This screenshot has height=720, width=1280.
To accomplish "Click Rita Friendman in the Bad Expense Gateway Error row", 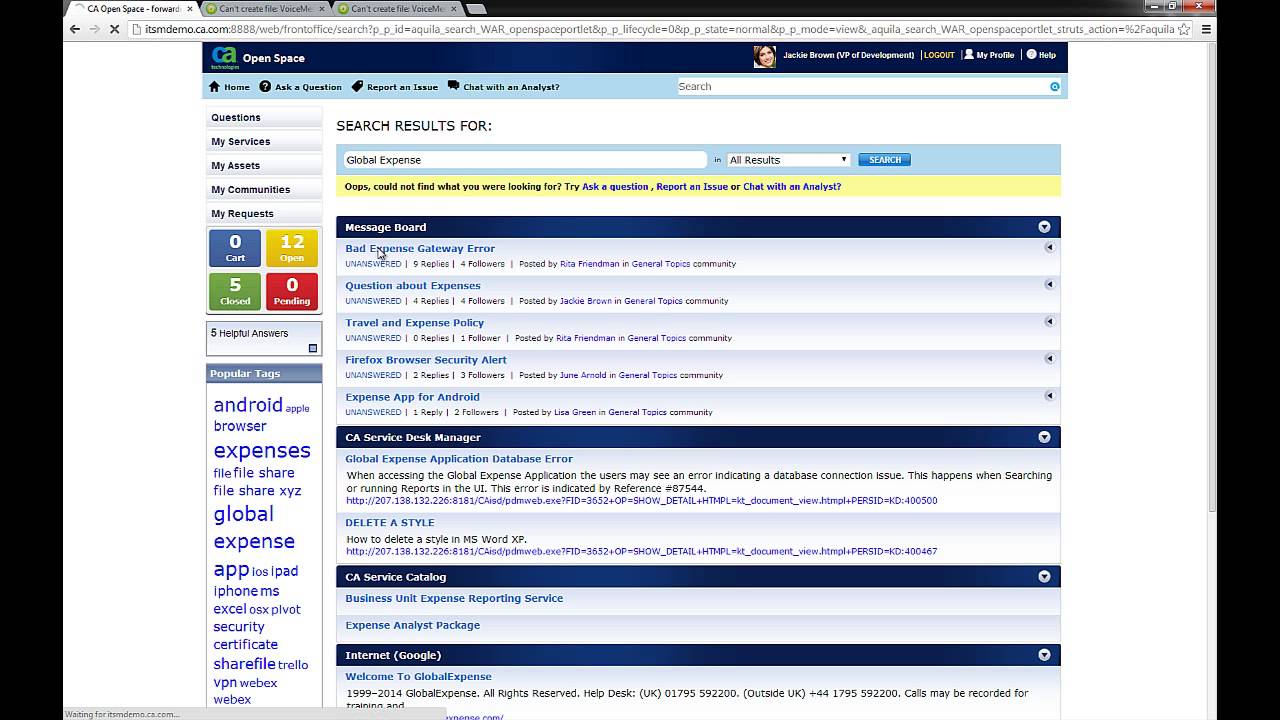I will pyautogui.click(x=589, y=264).
